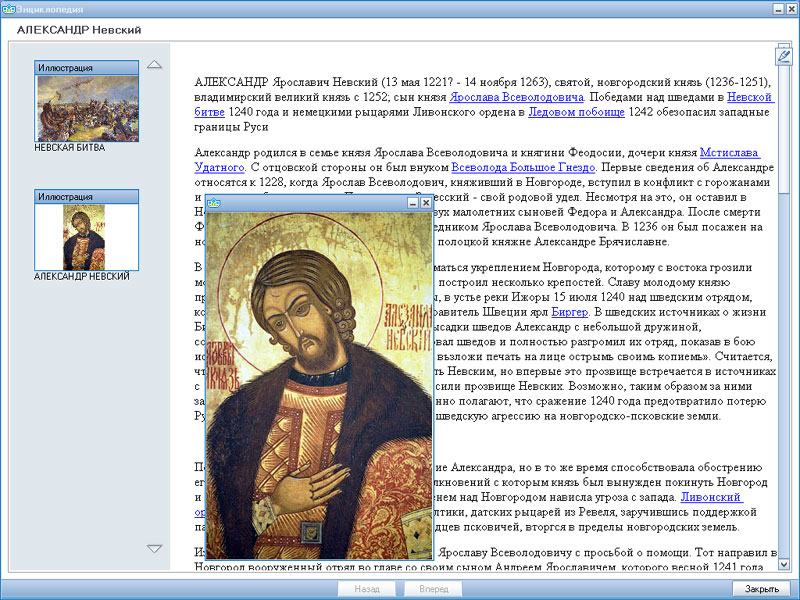Open the Невской битве article link

pos(751,97)
